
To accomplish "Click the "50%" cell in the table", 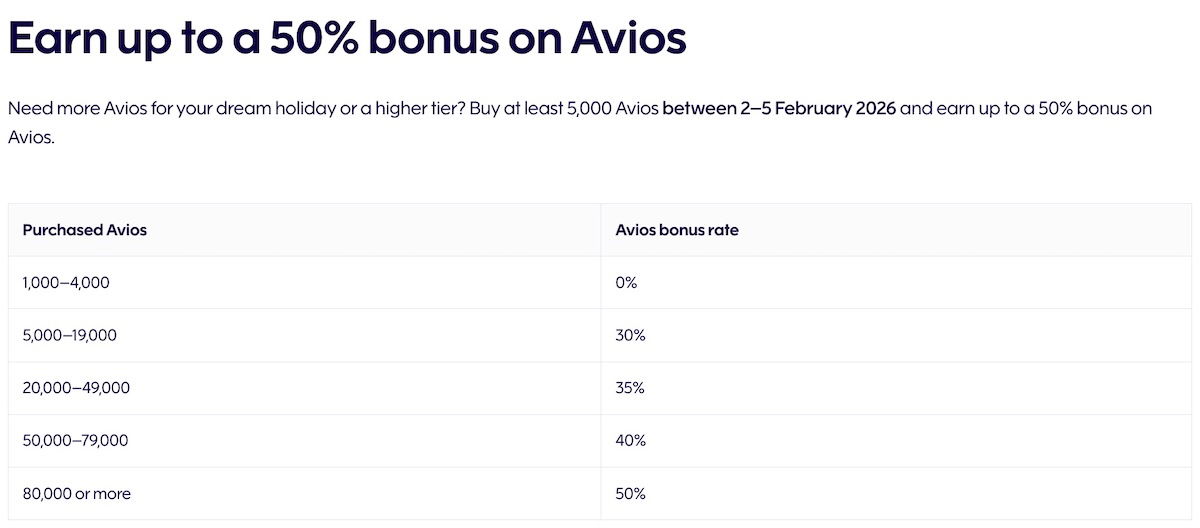I will click(630, 494).
